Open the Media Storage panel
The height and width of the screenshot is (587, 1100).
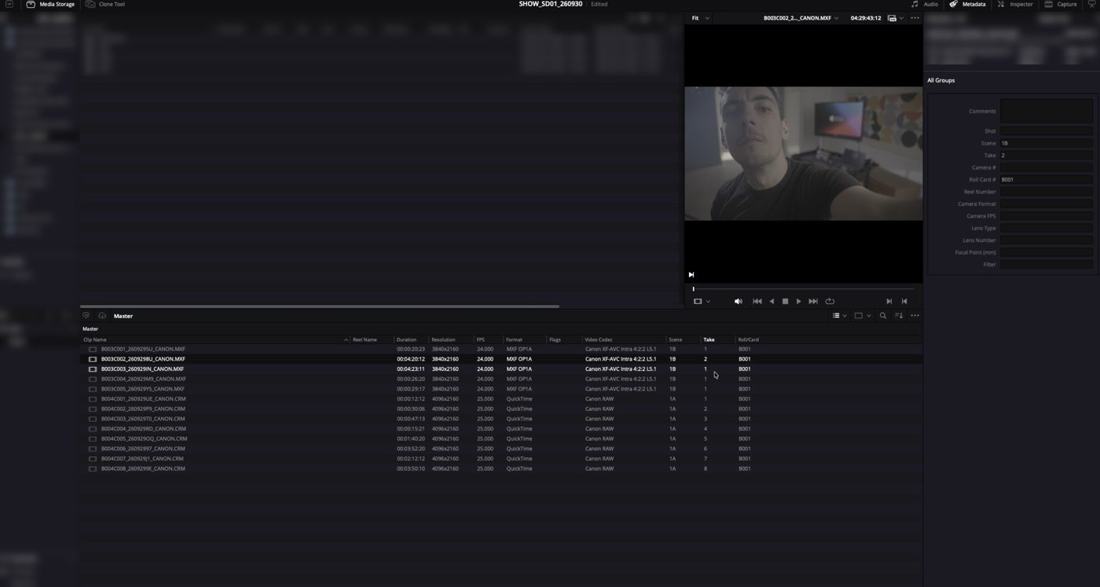[x=51, y=4]
